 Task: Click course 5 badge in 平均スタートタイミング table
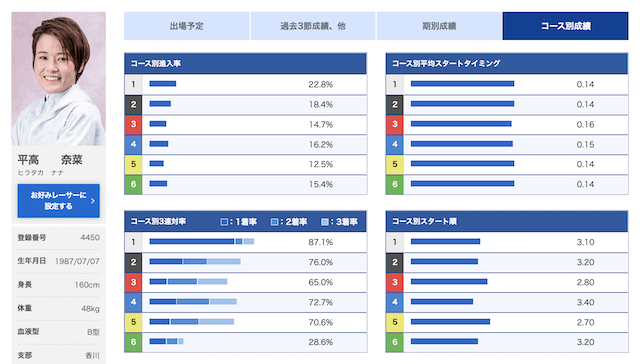394,164
